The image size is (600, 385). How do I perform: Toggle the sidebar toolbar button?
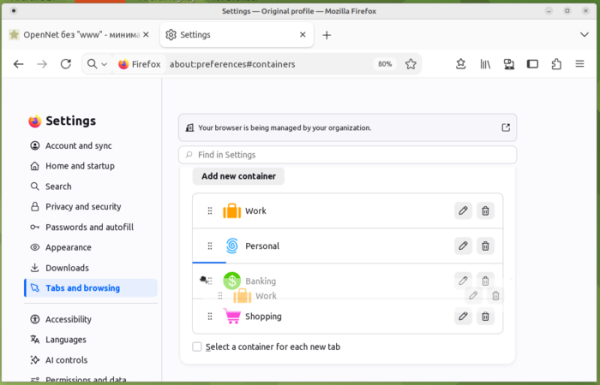pyautogui.click(x=532, y=64)
